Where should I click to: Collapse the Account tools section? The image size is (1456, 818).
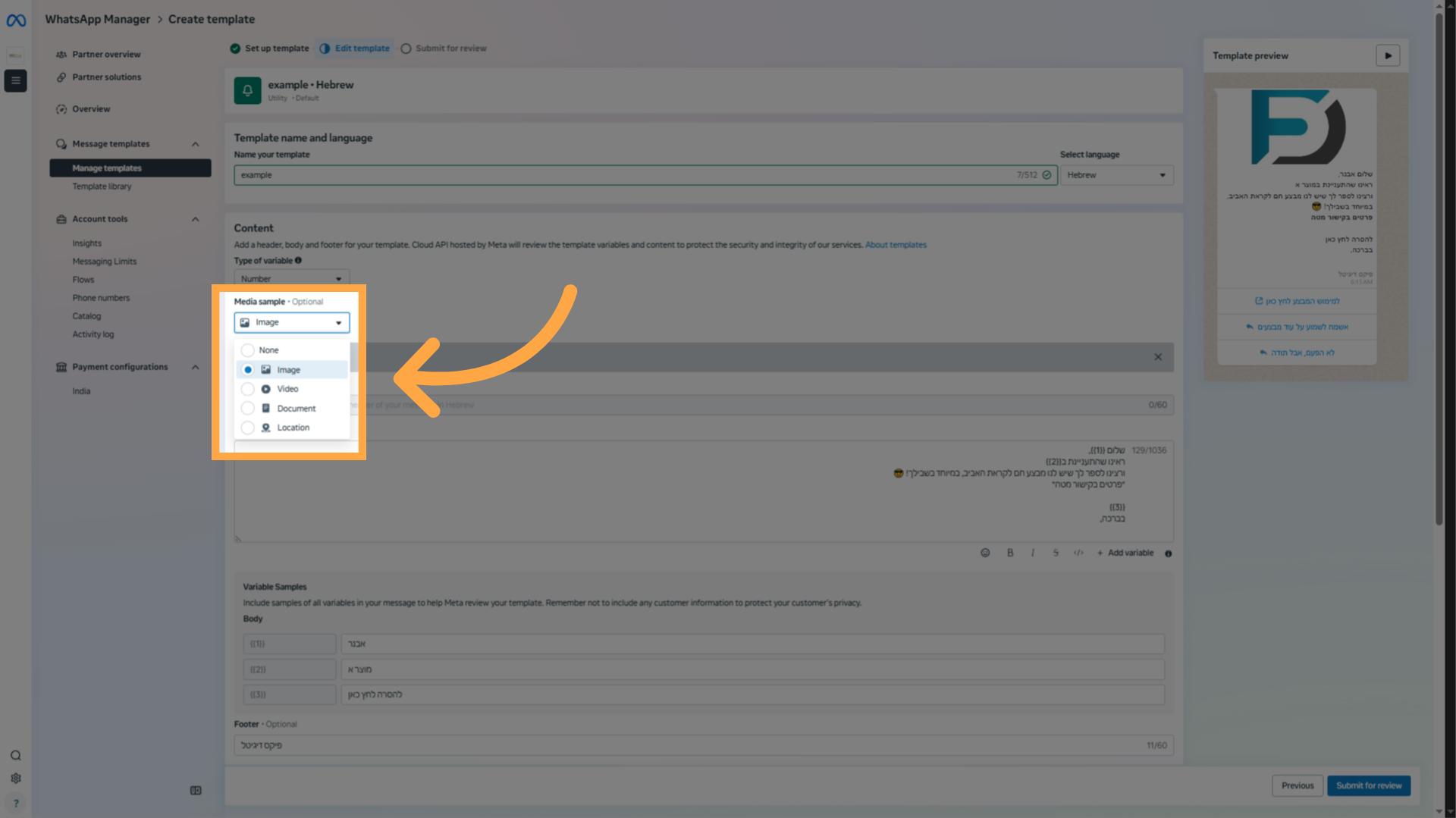tap(195, 219)
